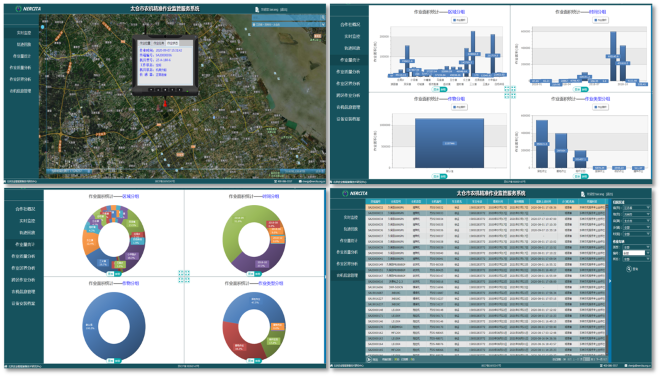The width and height of the screenshot is (661, 377).
Task: Toggle the chart type switch under time bar chart
Action: [x=581, y=89]
